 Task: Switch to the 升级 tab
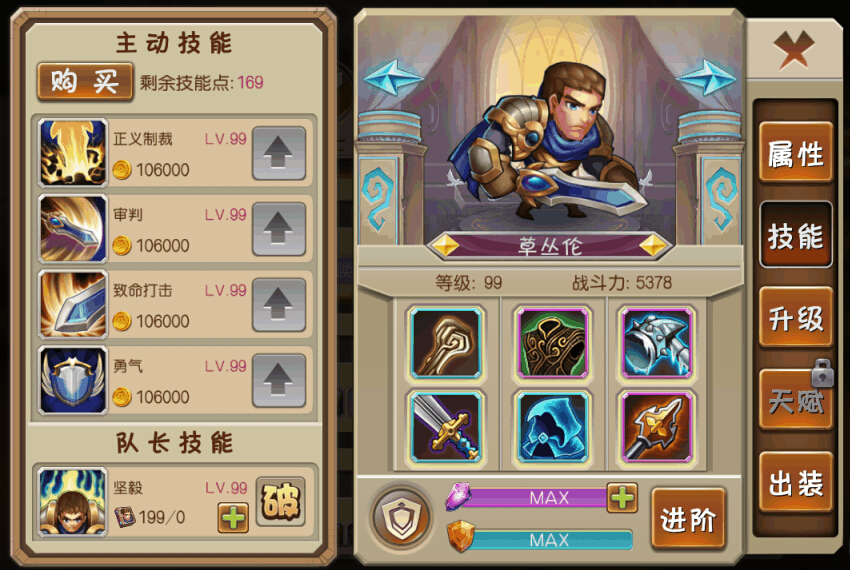tap(796, 318)
